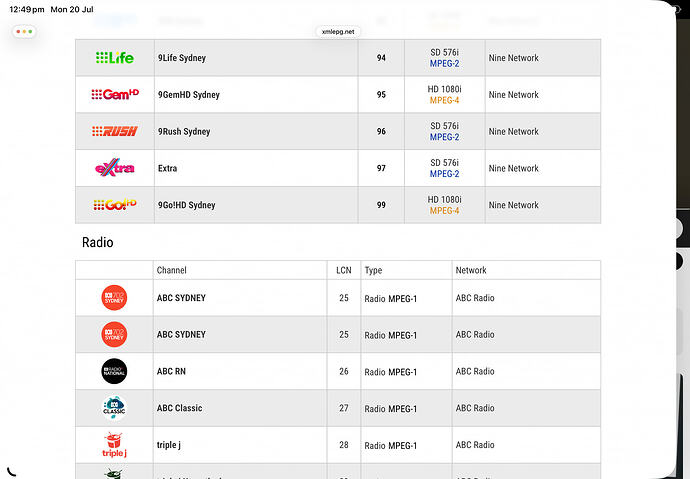Click the Network column header
The height and width of the screenshot is (479, 690).
coord(471,270)
